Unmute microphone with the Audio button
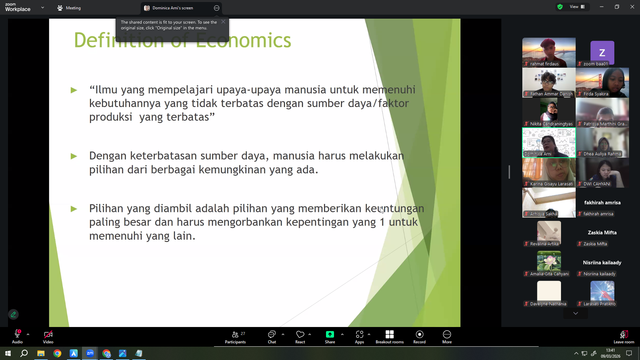 tap(17, 336)
